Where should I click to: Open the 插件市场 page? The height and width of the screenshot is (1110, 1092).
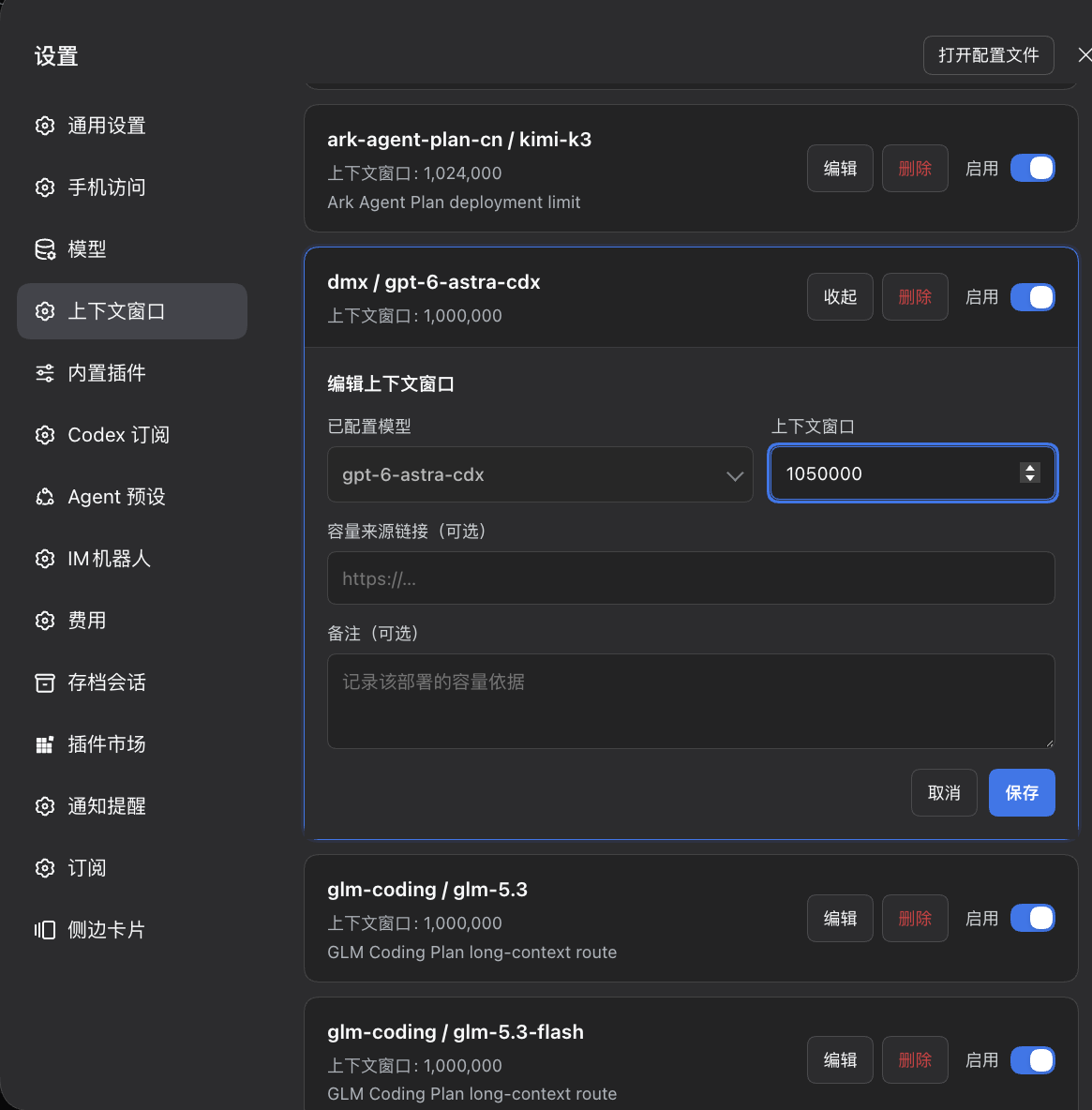131,744
